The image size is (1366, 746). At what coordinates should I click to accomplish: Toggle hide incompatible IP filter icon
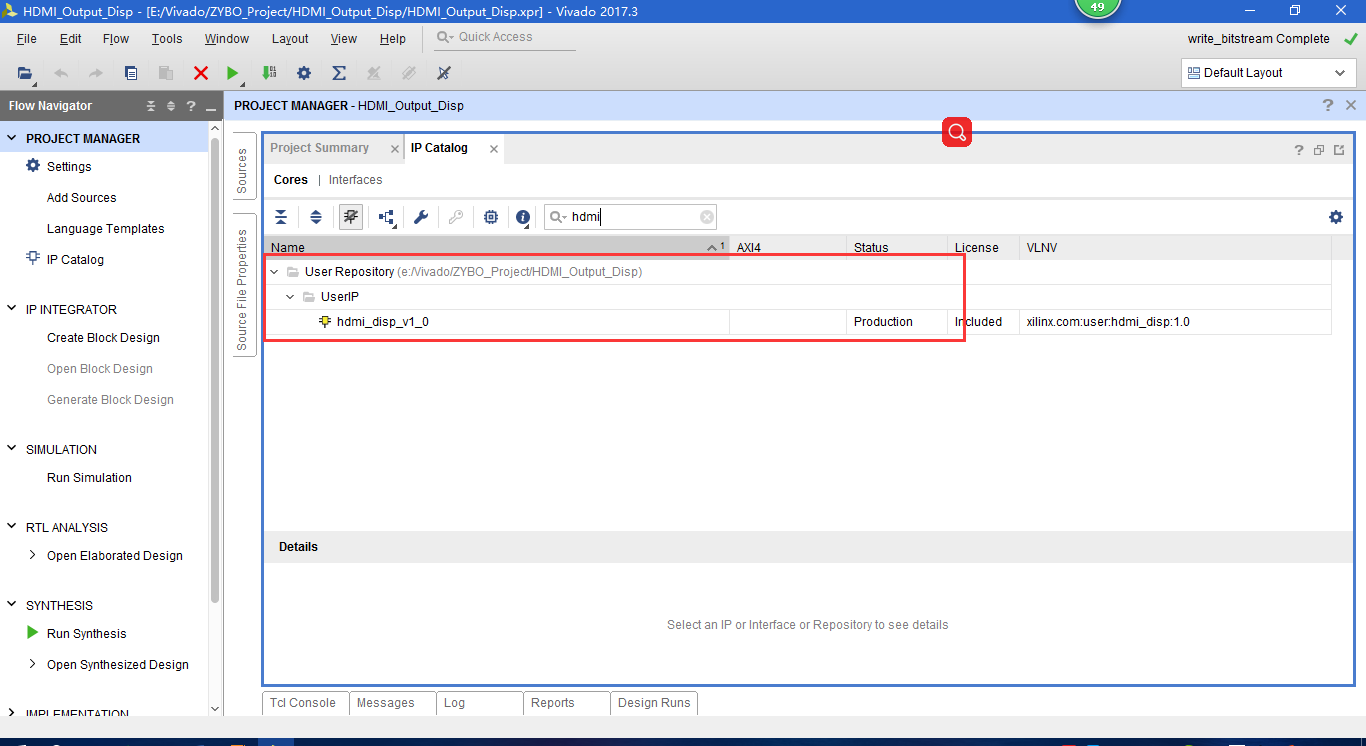pyautogui.click(x=351, y=217)
